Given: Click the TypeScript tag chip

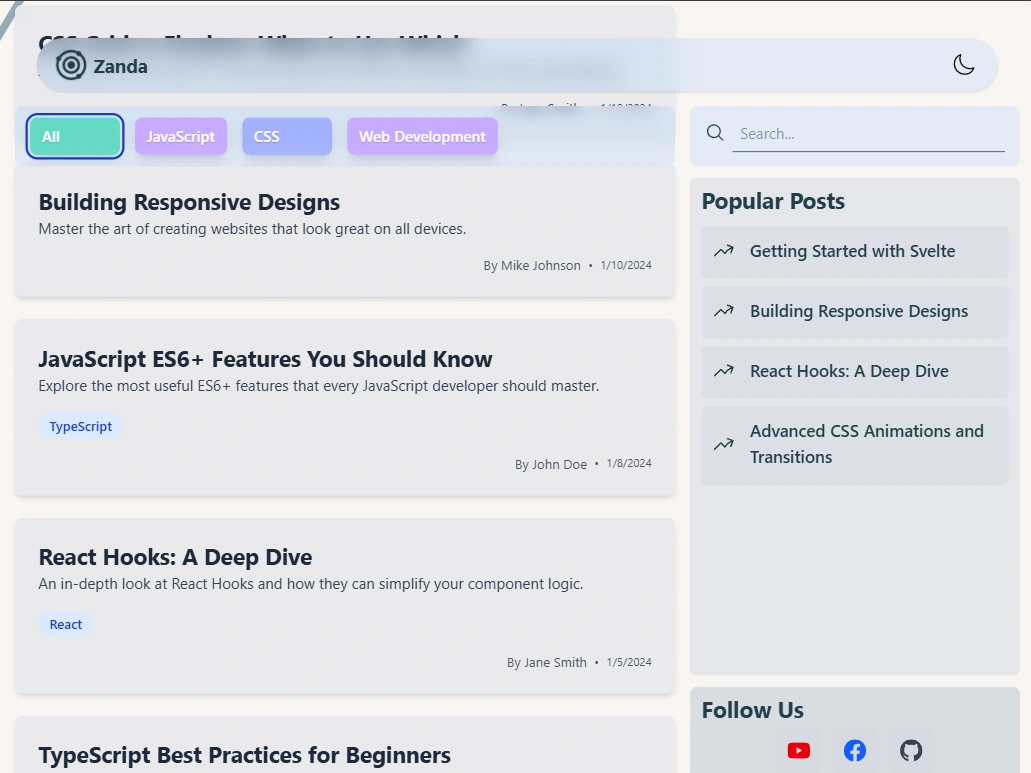Looking at the screenshot, I should 81,426.
